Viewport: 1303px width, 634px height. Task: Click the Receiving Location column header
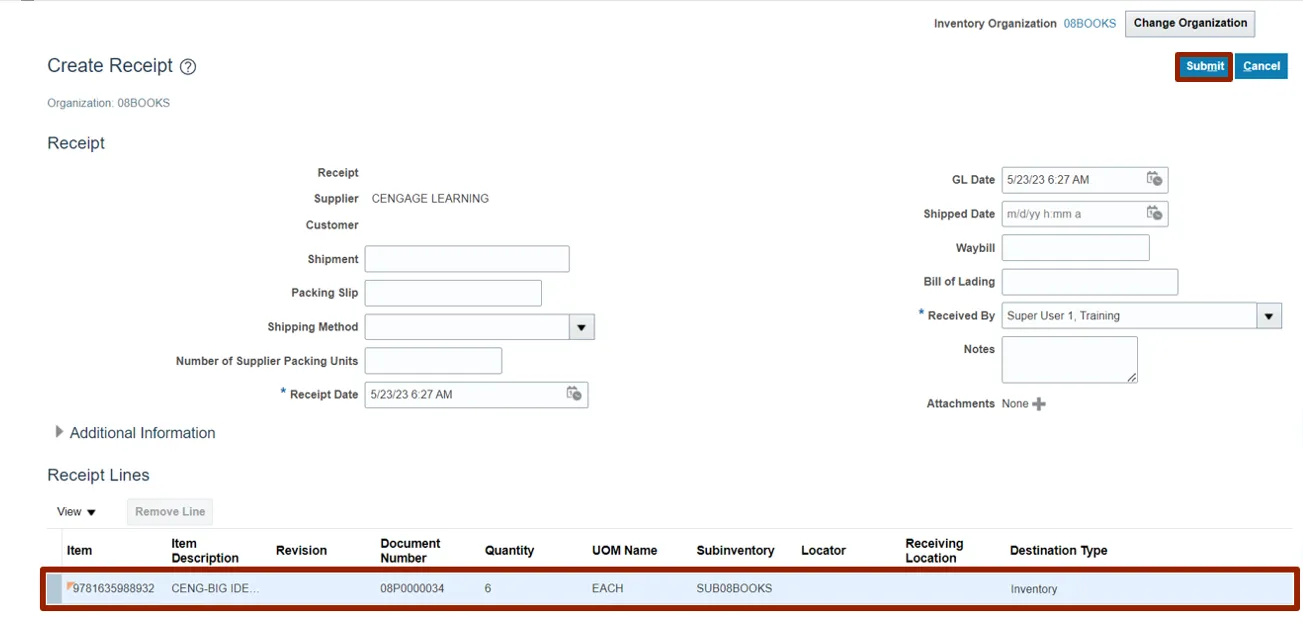click(x=934, y=551)
